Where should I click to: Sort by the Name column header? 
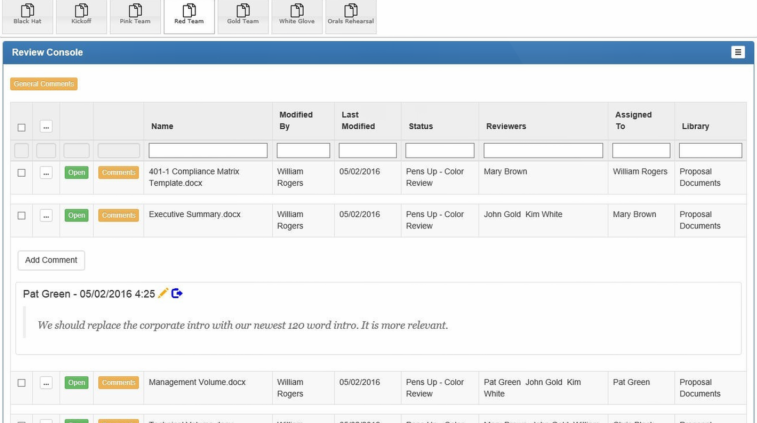tap(162, 126)
